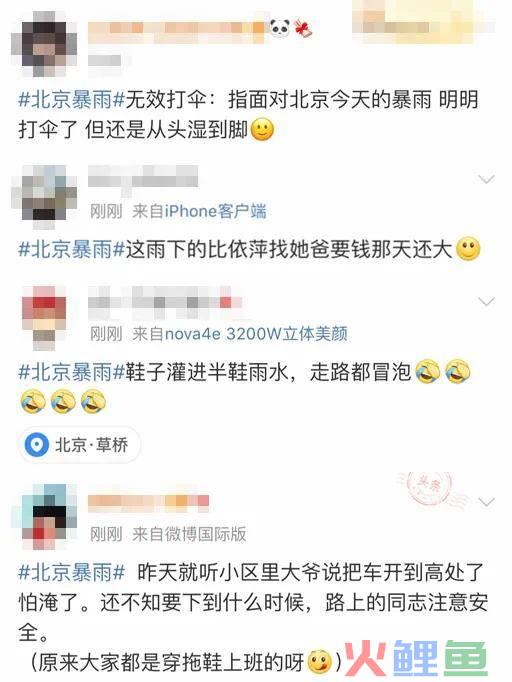Screen dimensions: 512x682
Task: Open the chevron menu on the 微博国际版 post
Action: tap(486, 501)
